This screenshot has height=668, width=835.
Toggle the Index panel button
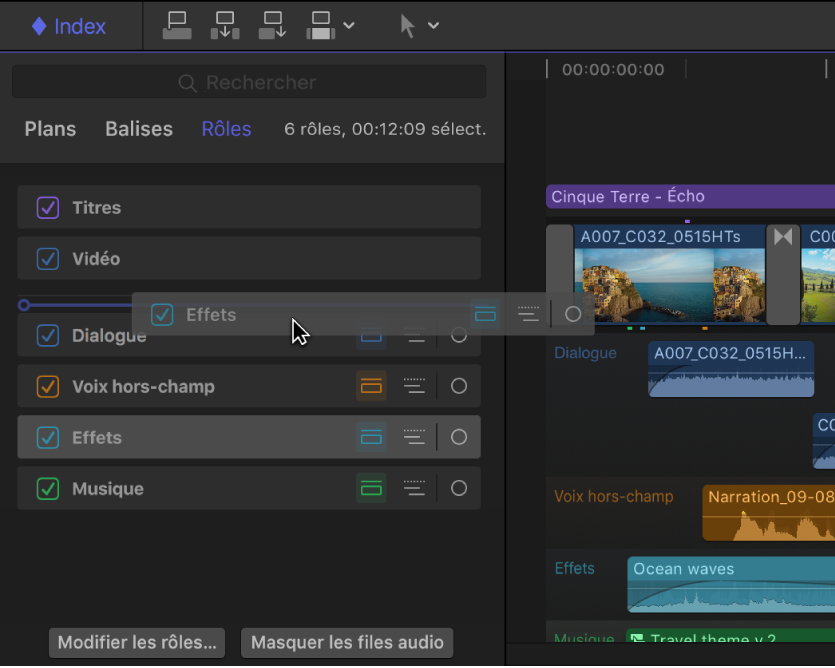tap(68, 26)
